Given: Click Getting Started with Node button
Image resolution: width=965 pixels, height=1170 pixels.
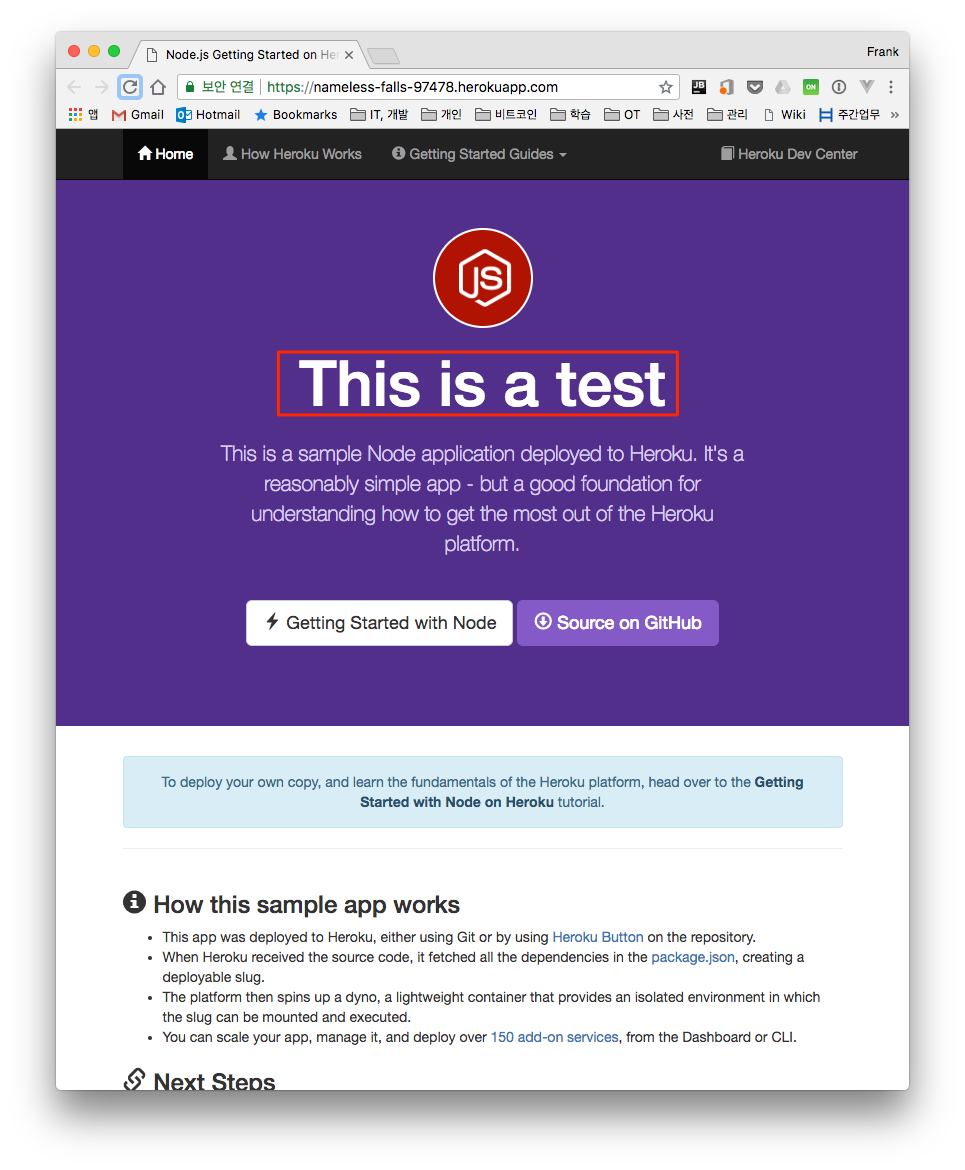Looking at the screenshot, I should (x=379, y=622).
